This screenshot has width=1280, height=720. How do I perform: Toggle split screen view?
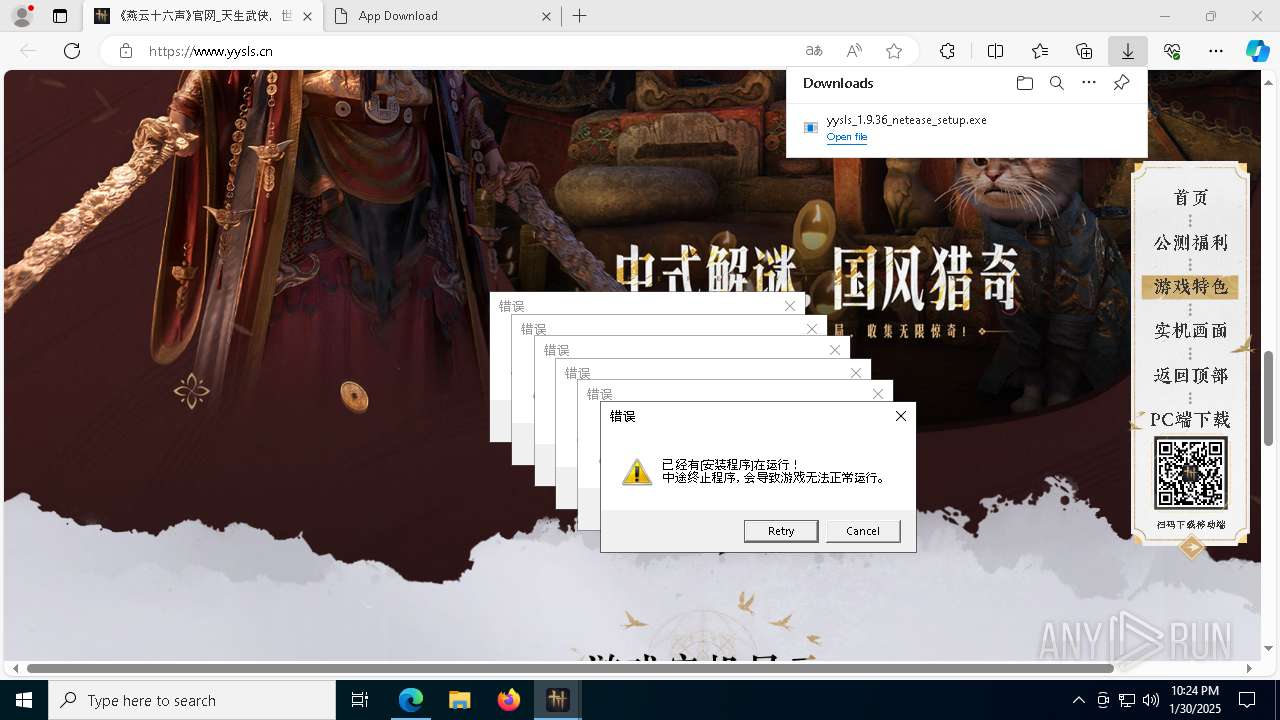(x=996, y=51)
